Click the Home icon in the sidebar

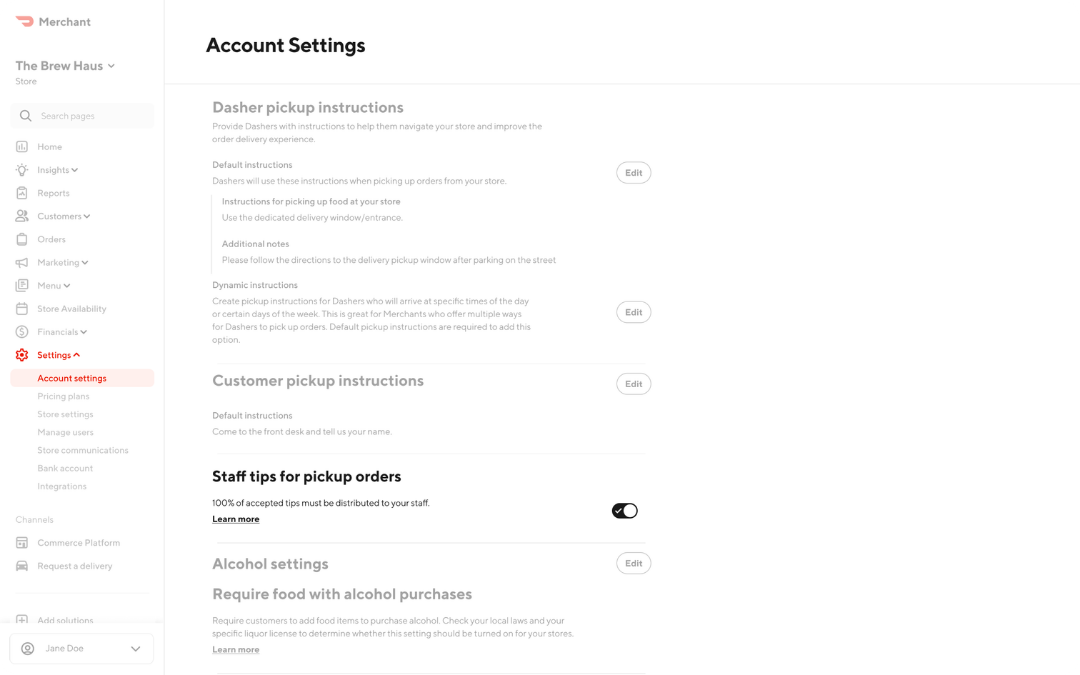(x=22, y=146)
